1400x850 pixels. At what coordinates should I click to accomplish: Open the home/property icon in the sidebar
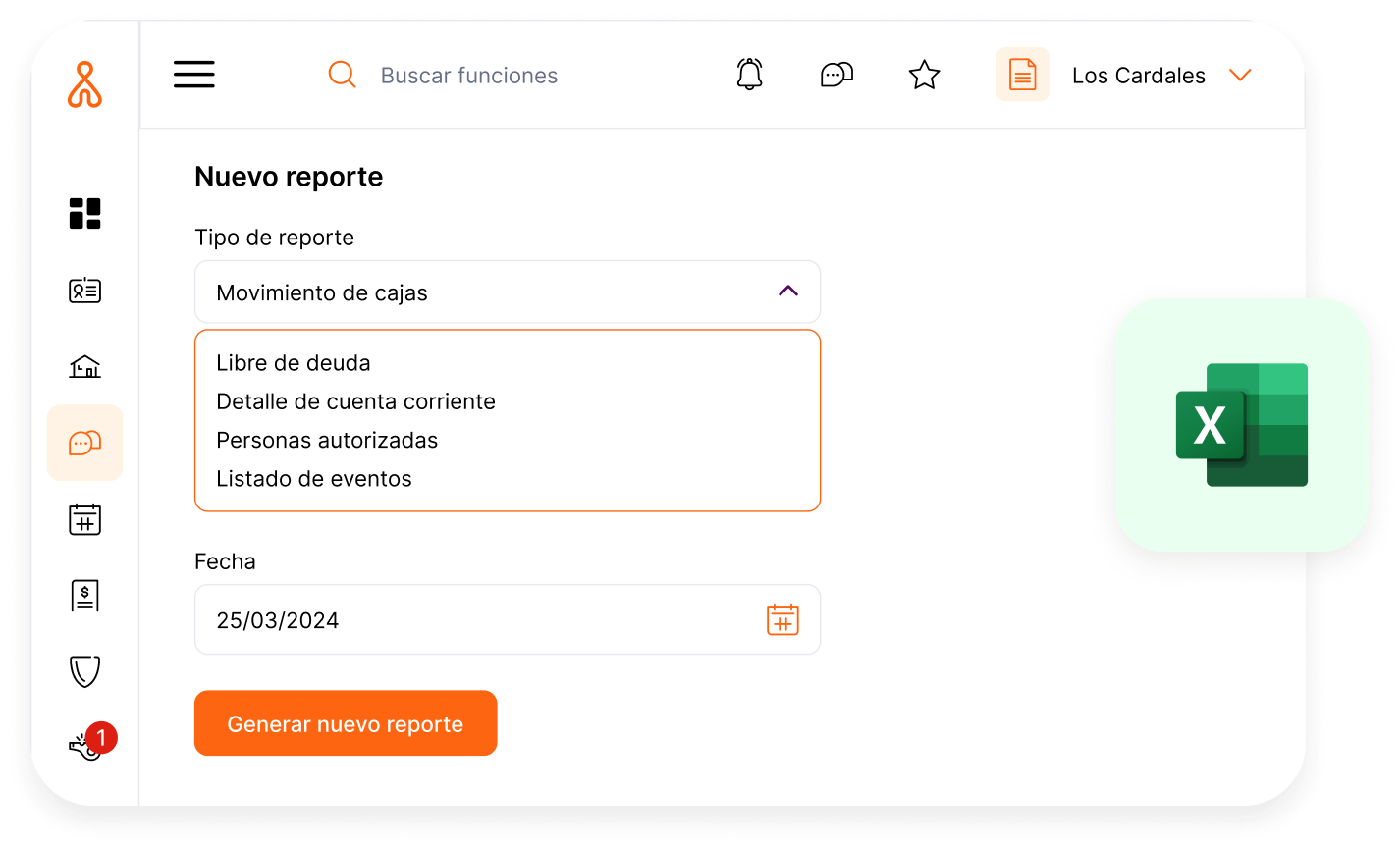pos(84,366)
